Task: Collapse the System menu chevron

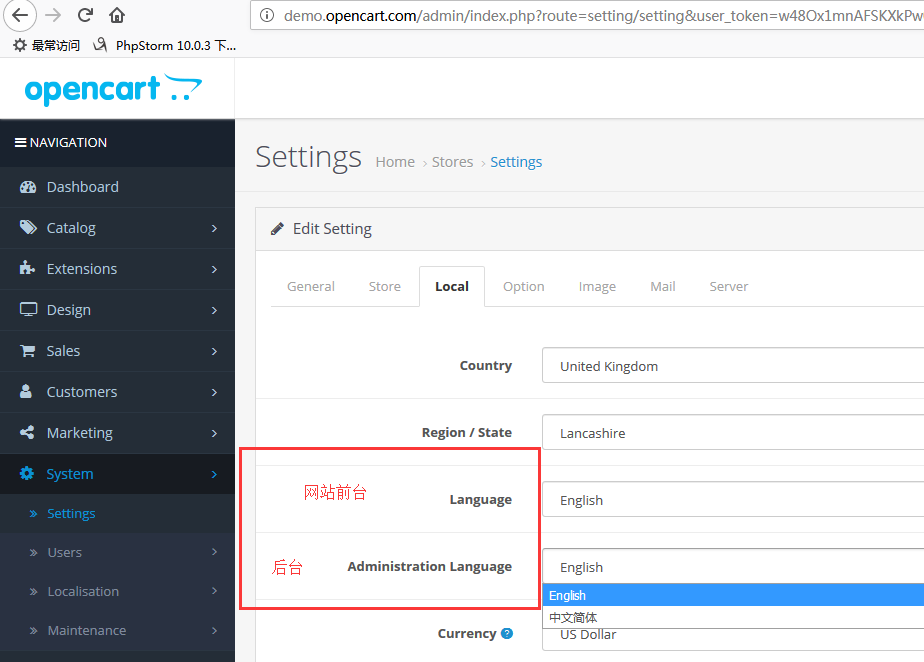Action: coord(214,474)
